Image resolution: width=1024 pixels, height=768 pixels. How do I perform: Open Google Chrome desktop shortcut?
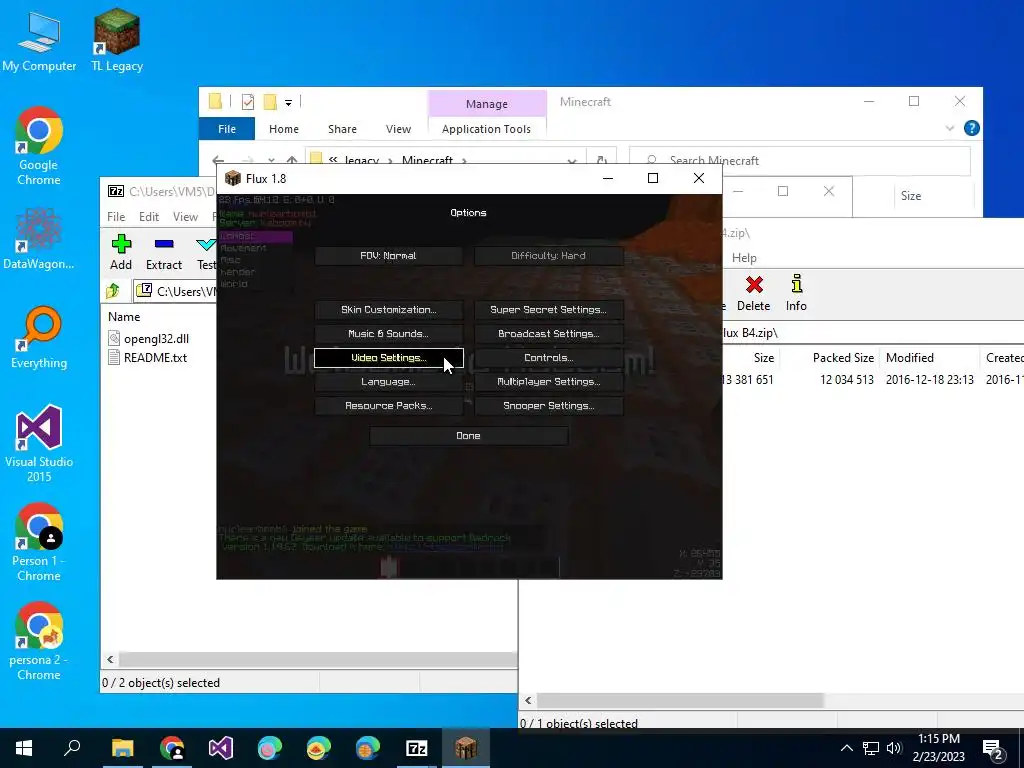pos(39,146)
